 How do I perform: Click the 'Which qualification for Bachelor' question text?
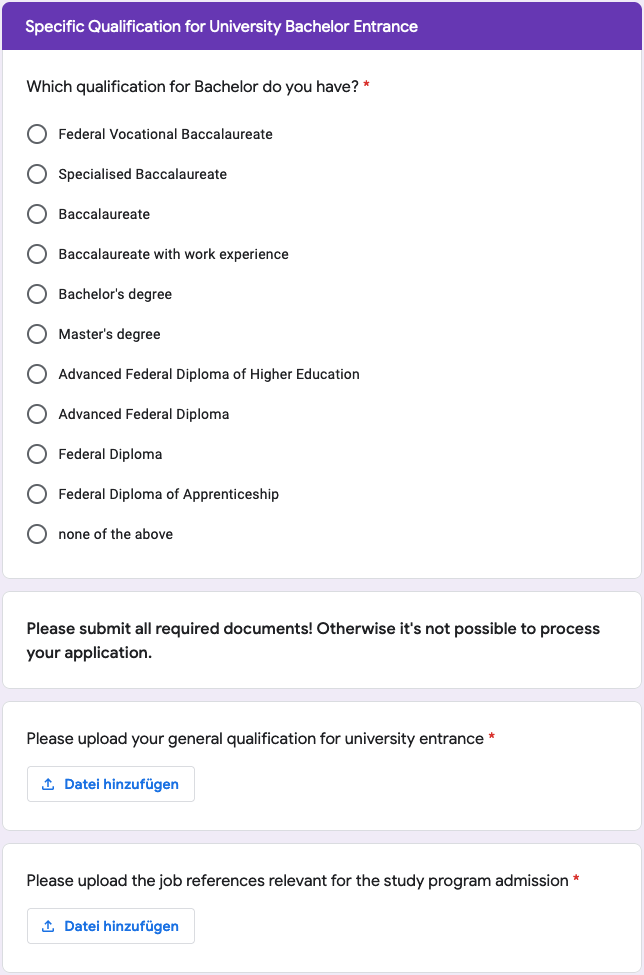191,87
